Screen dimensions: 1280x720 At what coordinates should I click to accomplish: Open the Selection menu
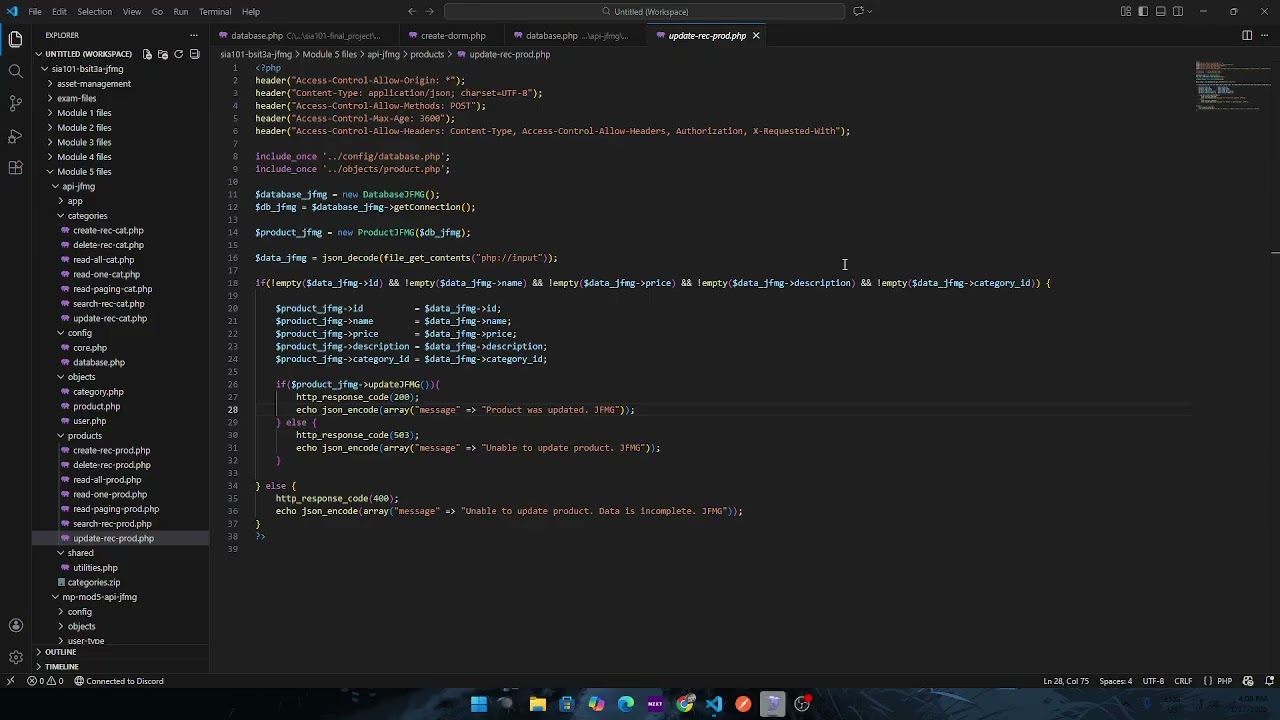pos(94,11)
